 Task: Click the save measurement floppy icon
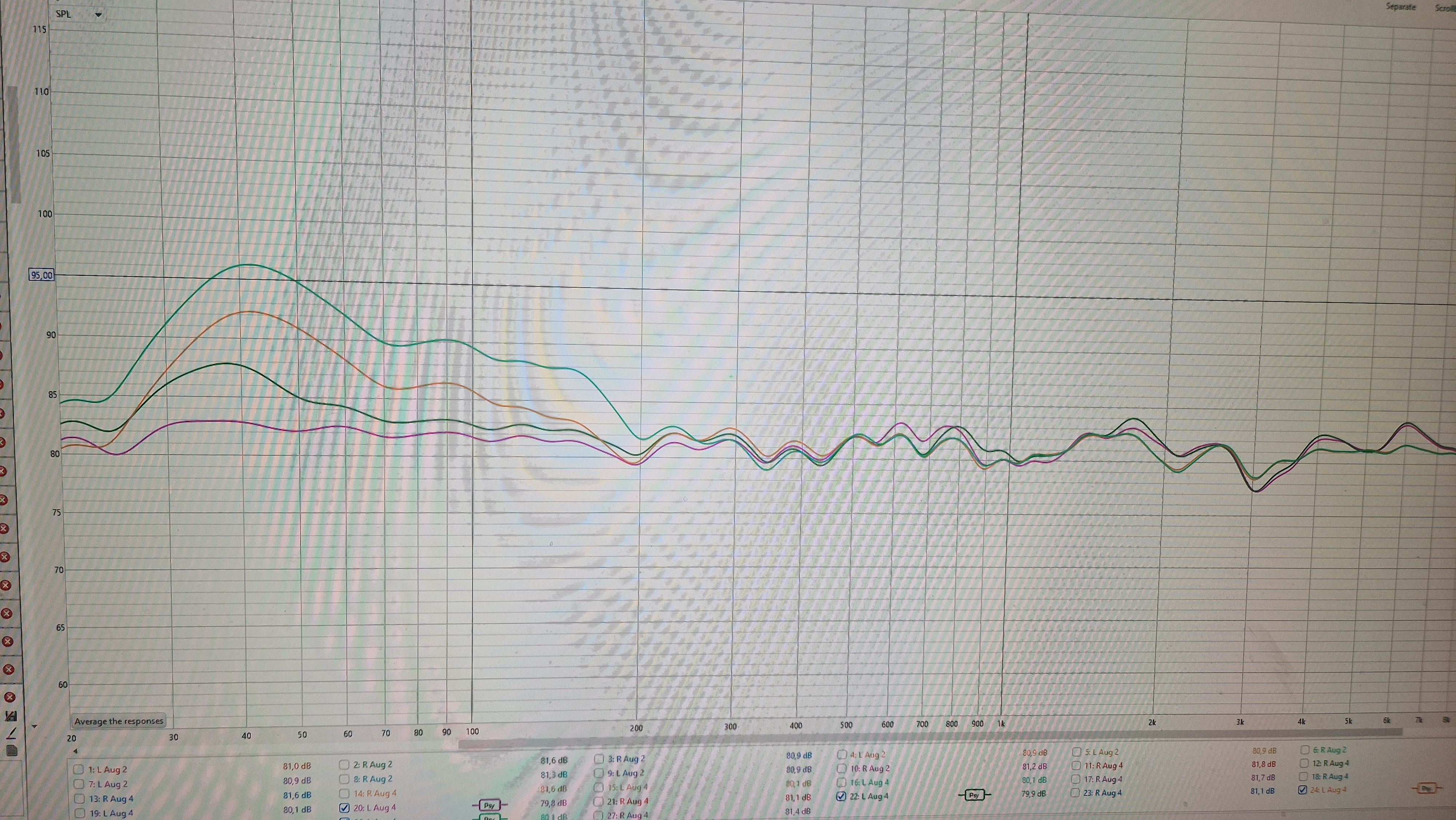pyautogui.click(x=10, y=716)
